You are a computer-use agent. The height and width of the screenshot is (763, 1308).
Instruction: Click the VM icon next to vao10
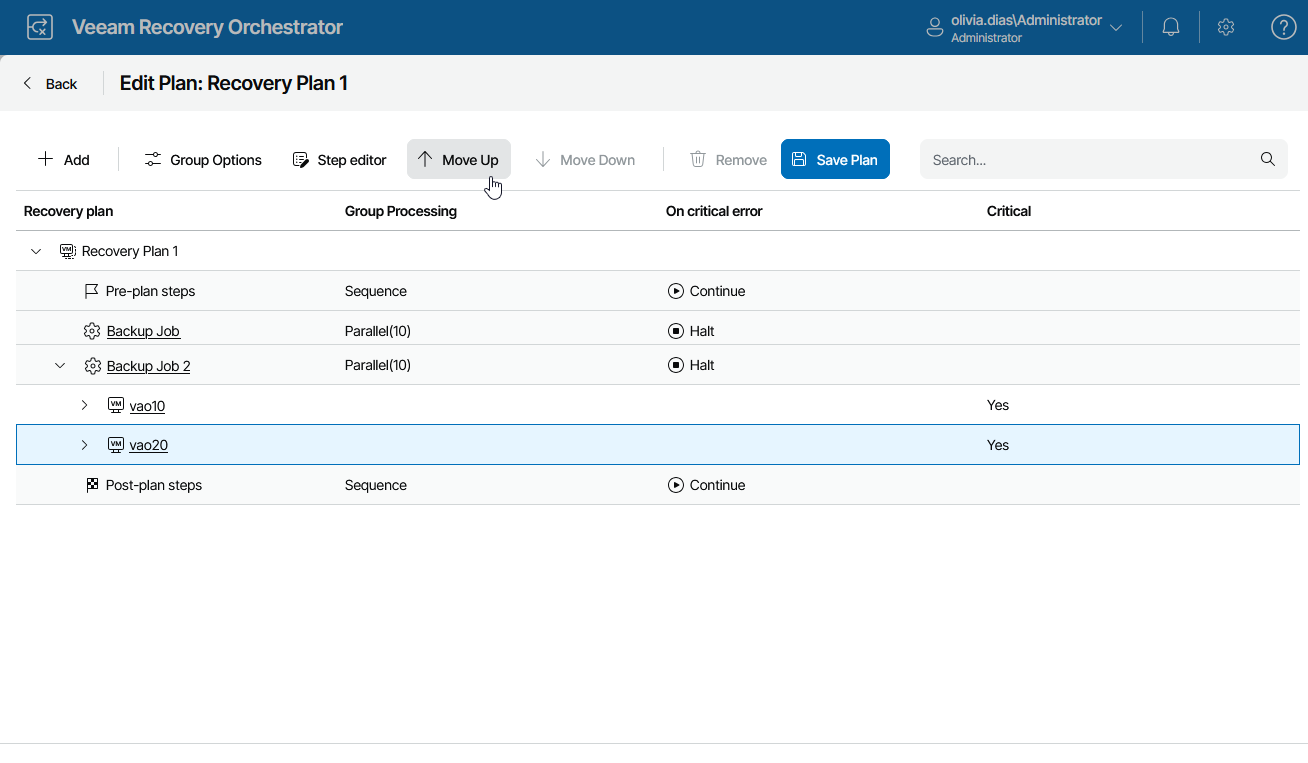pos(115,405)
